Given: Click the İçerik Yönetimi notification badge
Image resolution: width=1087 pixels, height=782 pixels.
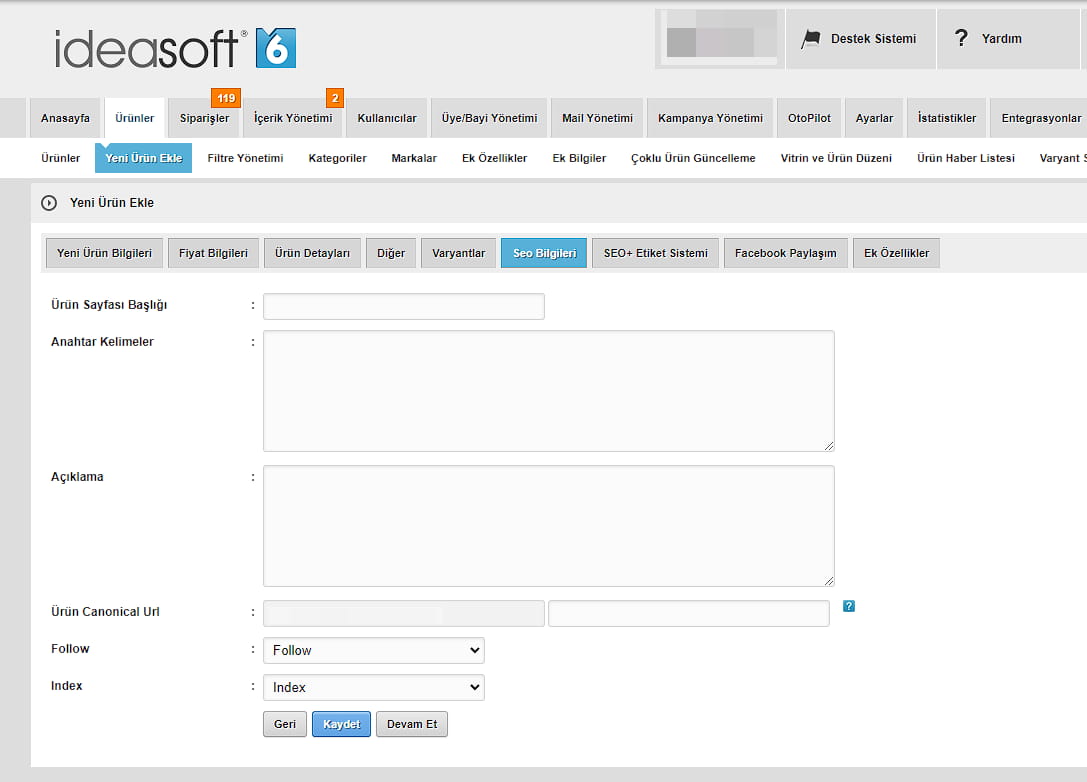Looking at the screenshot, I should coord(335,98).
